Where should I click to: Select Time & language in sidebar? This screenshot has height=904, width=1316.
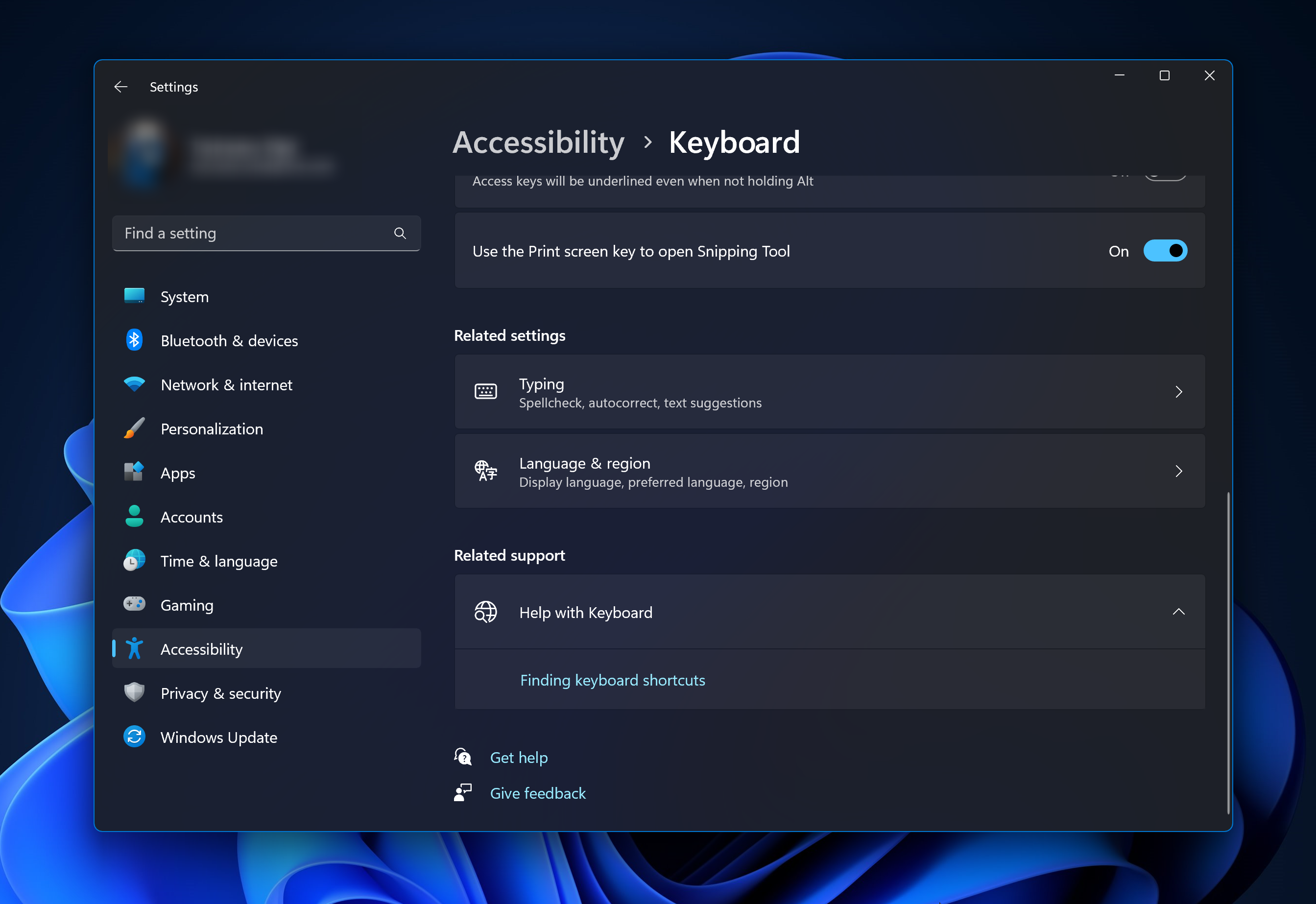pyautogui.click(x=218, y=561)
